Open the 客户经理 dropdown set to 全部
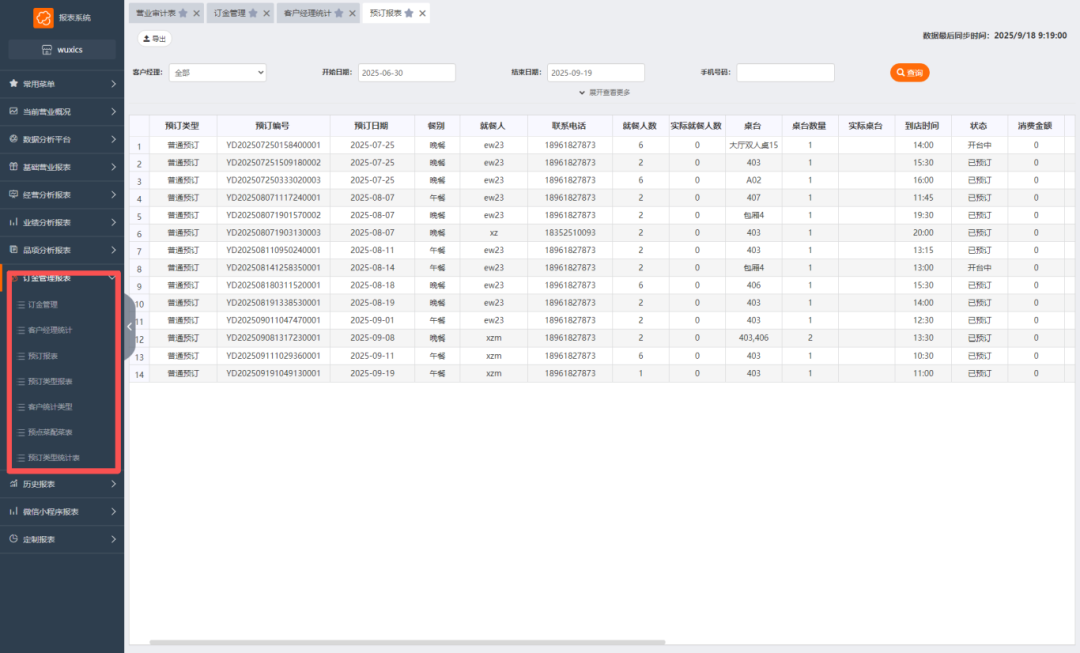The height and width of the screenshot is (653, 1080). [218, 72]
